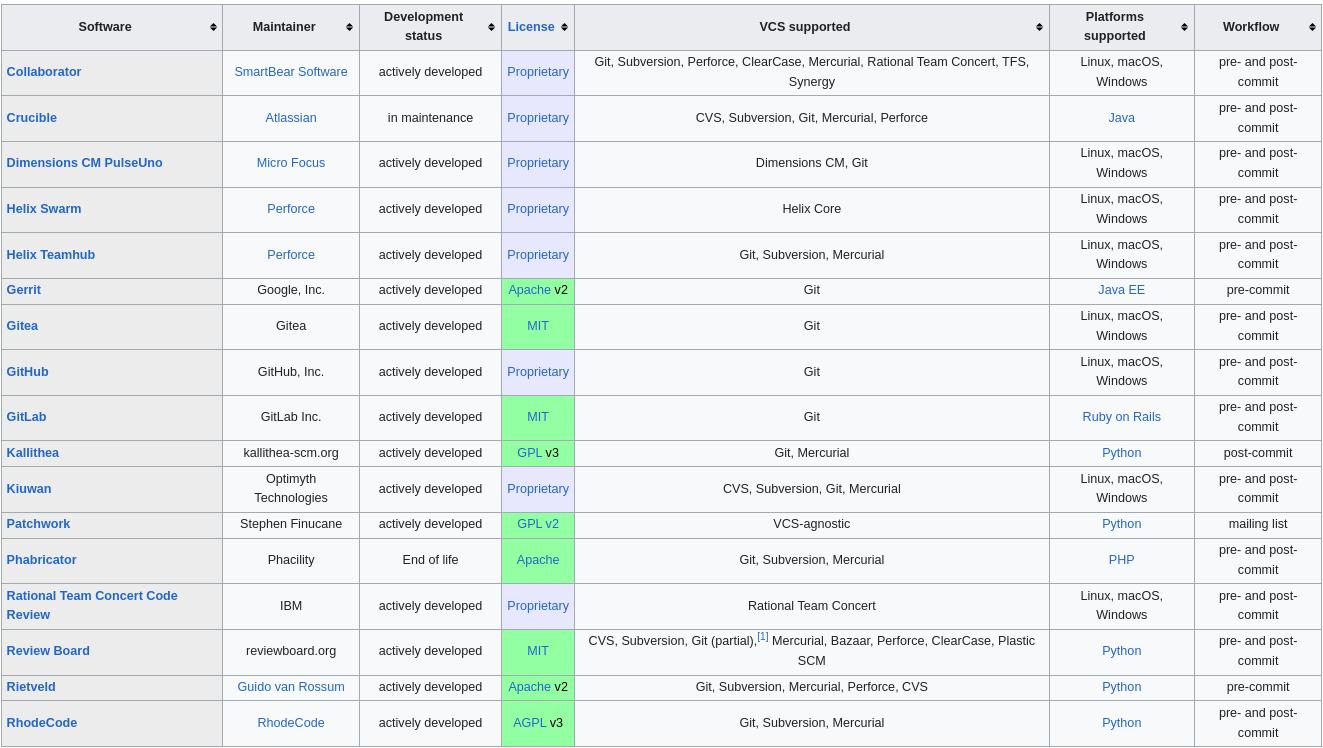Open Apache license link in Phabricator row
The height and width of the screenshot is (748, 1323).
tap(538, 560)
